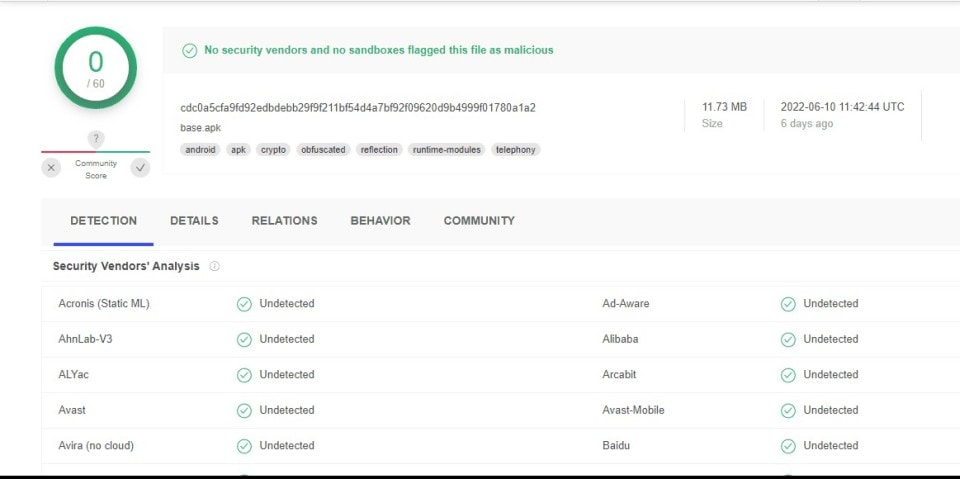Switch to the DETECTION tab

tap(103, 221)
